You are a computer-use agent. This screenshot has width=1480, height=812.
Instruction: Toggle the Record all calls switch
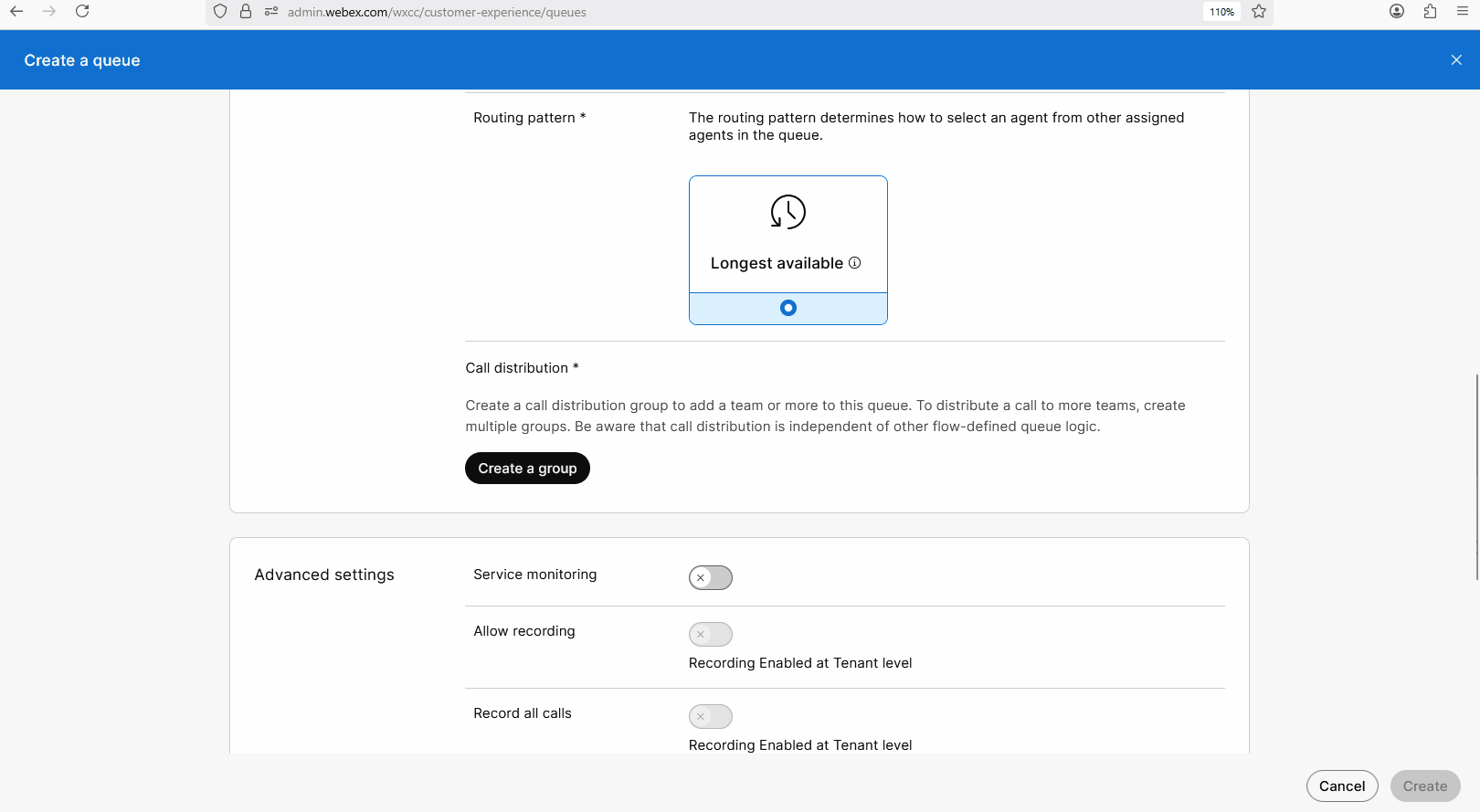point(711,716)
